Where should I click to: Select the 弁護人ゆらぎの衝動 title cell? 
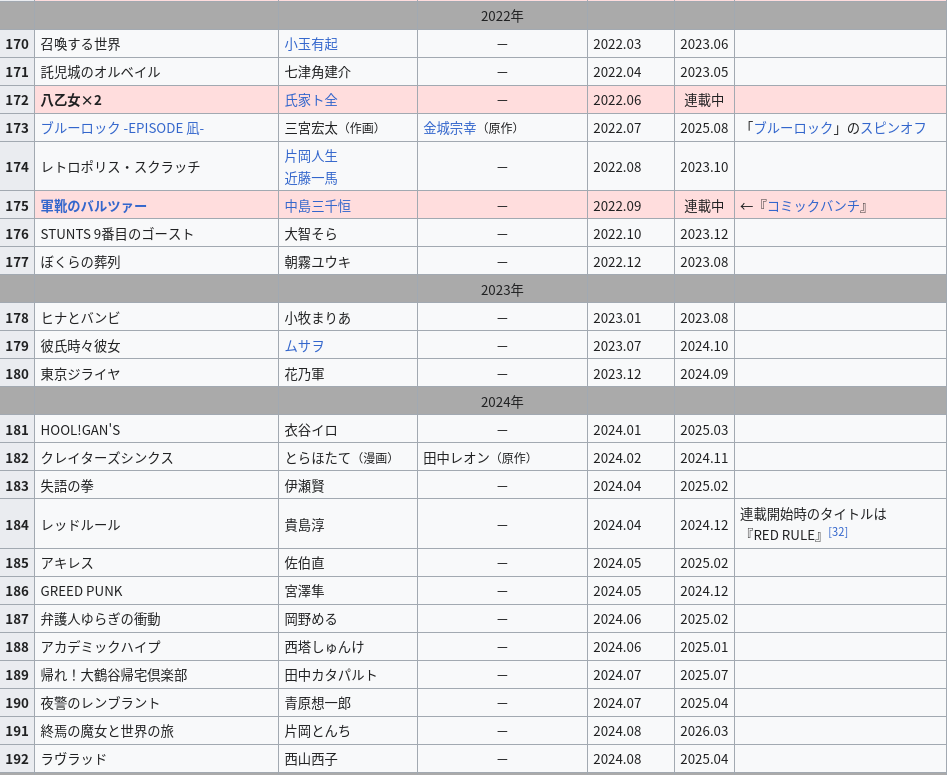pos(156,619)
